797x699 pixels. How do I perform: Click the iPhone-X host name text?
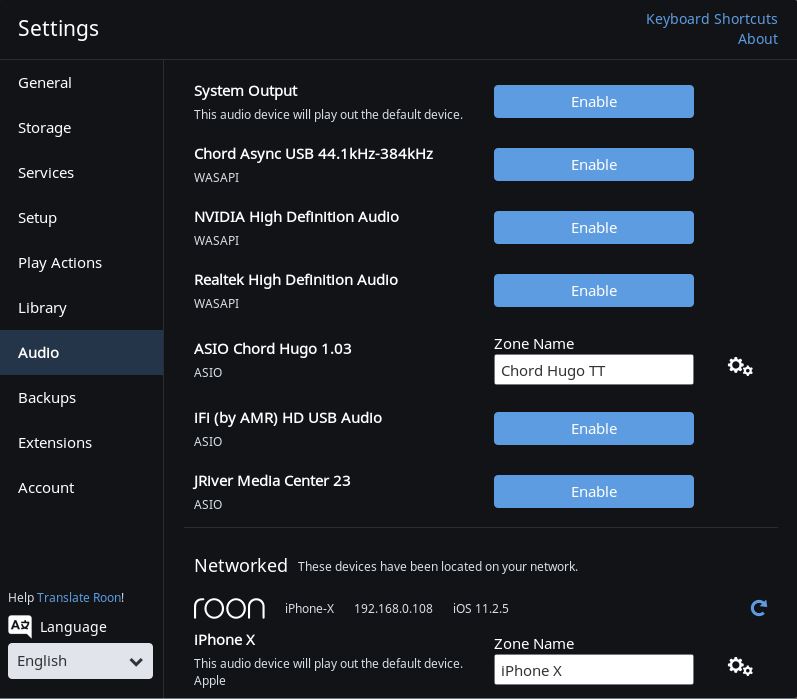310,609
